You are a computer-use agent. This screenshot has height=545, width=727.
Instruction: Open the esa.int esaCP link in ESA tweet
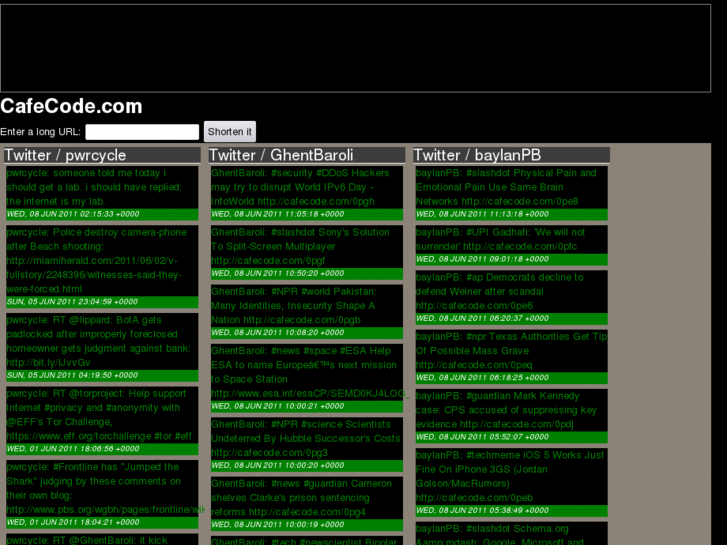310,393
